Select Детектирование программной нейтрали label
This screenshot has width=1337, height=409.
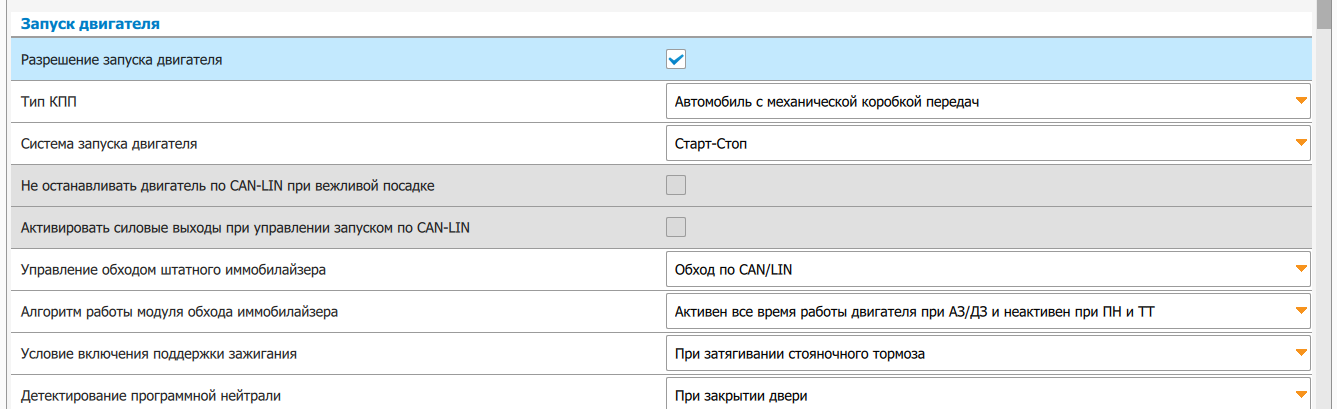pyautogui.click(x=151, y=395)
